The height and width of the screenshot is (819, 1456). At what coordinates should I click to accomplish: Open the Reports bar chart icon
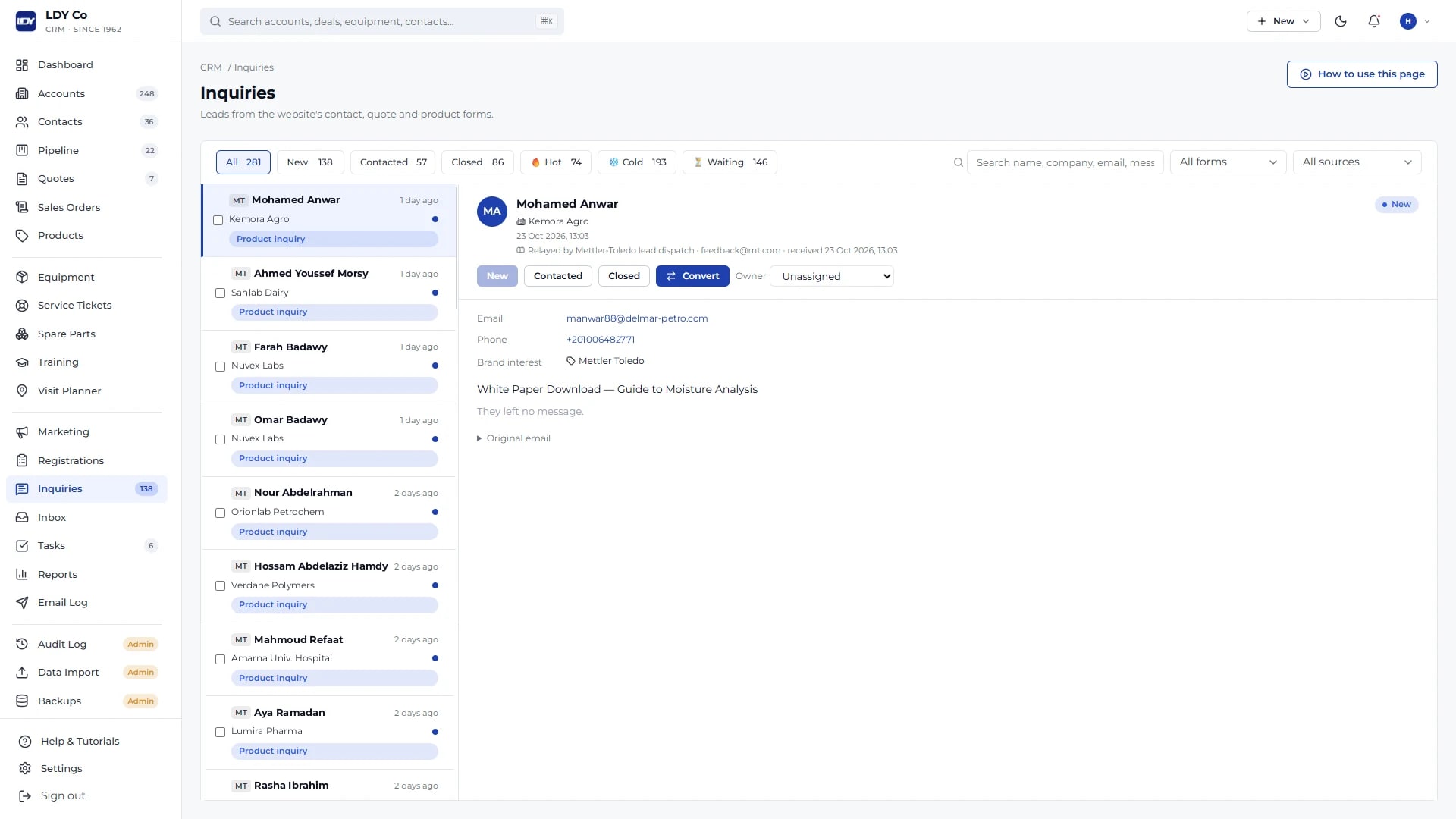[22, 574]
